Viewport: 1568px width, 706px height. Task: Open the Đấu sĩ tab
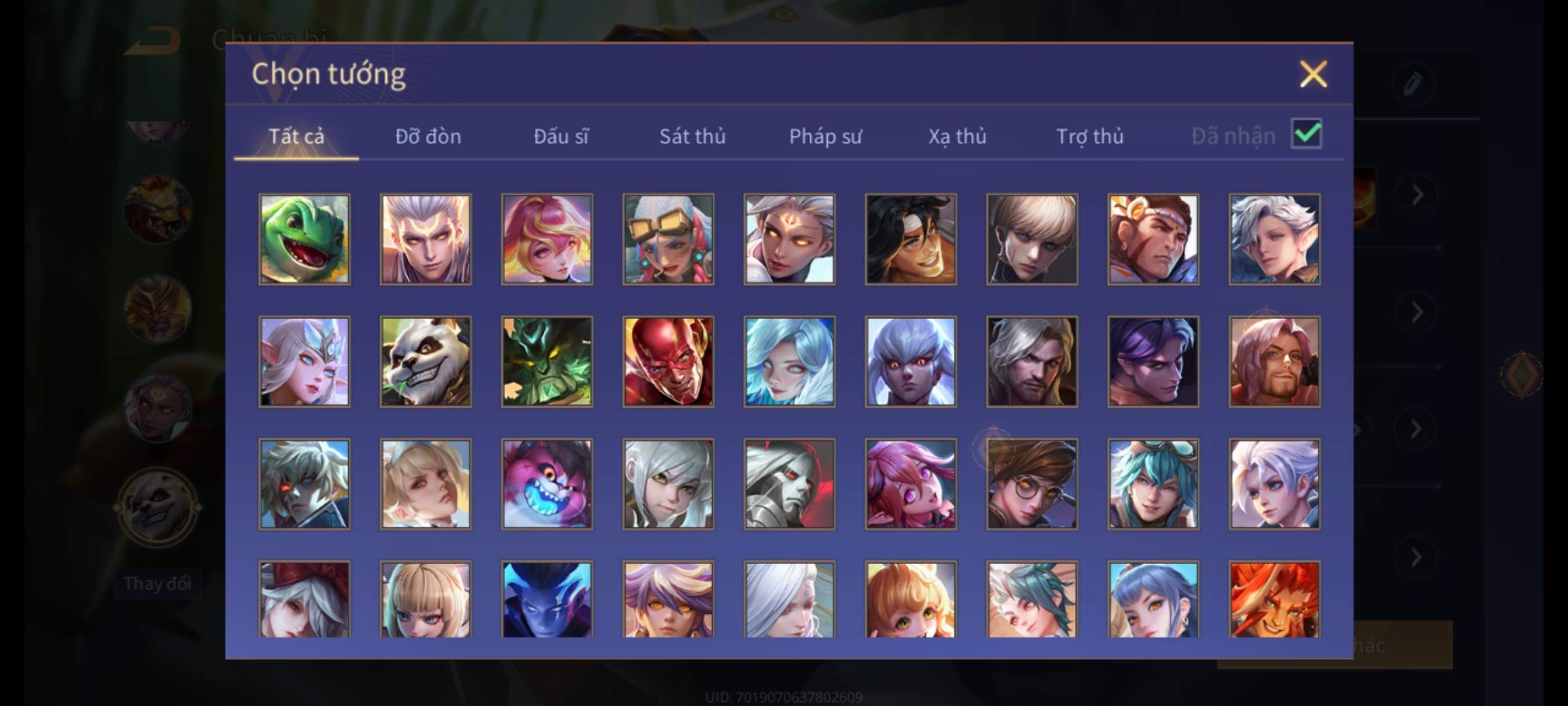(x=561, y=136)
